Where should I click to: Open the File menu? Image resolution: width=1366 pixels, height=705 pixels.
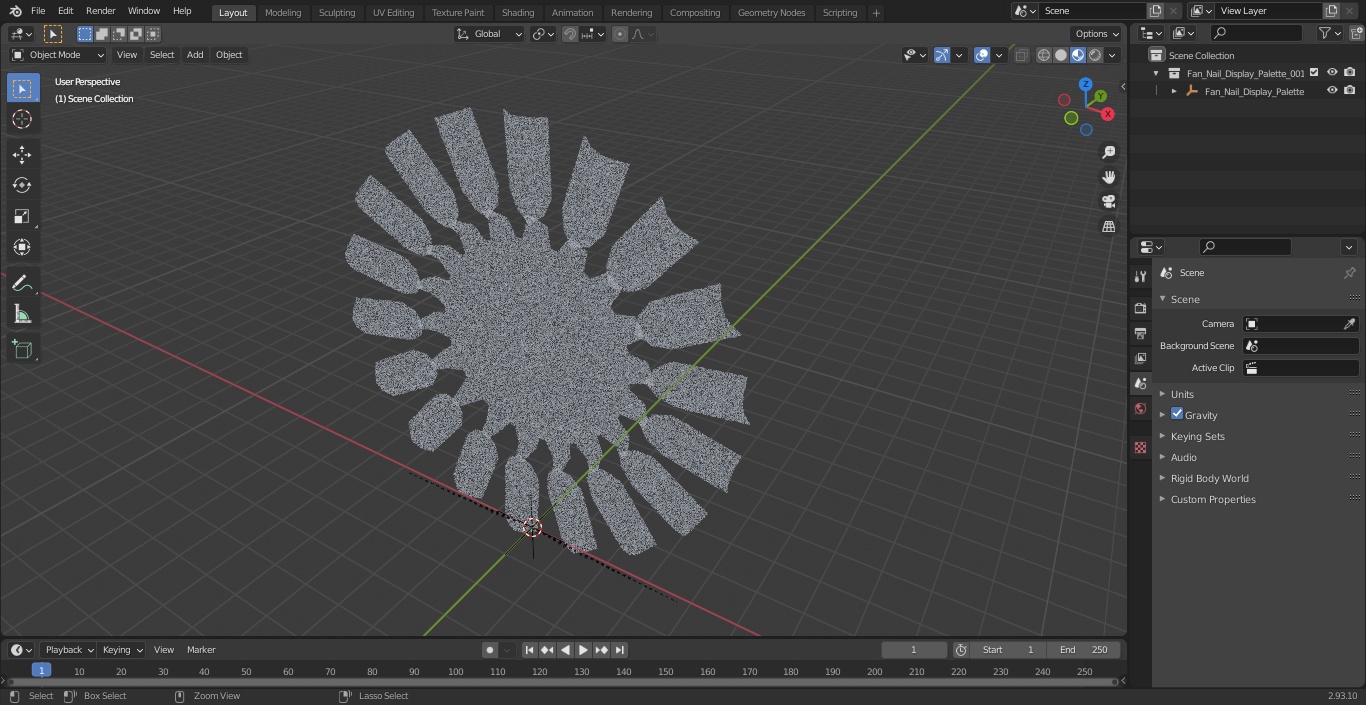click(x=38, y=11)
